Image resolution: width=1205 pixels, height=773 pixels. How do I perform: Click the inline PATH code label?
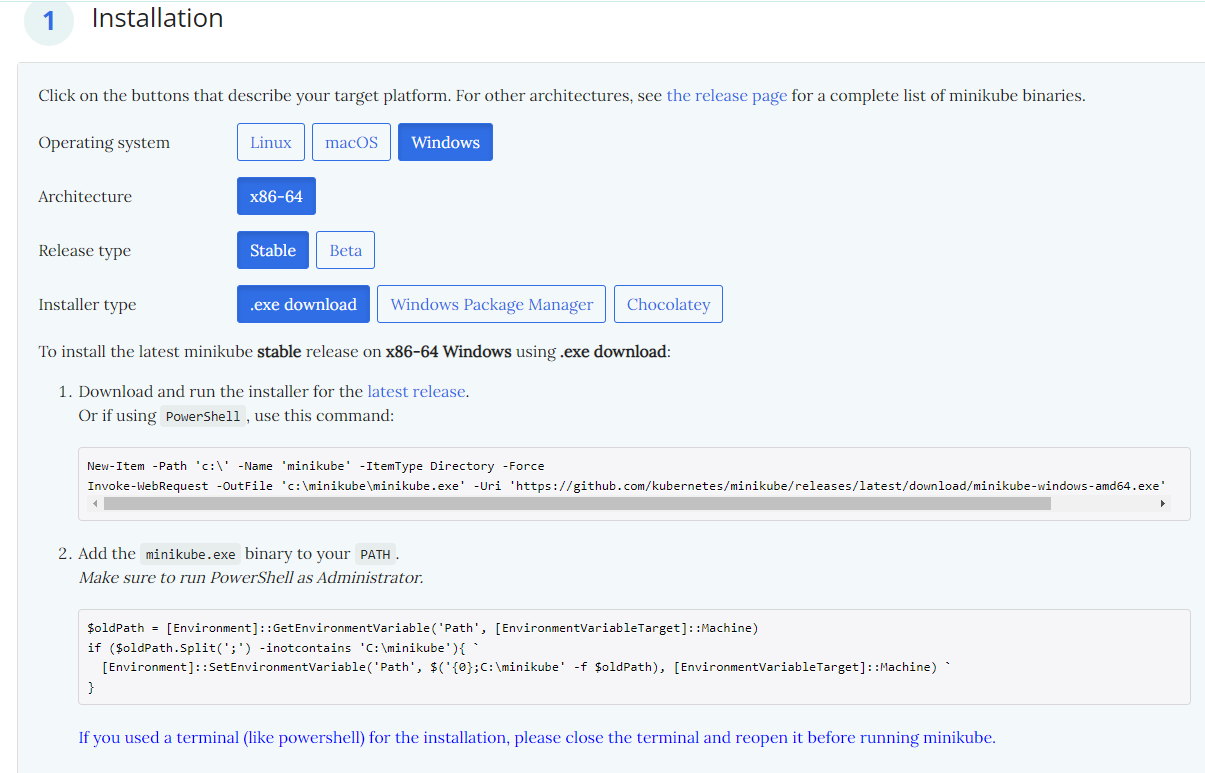(375, 554)
